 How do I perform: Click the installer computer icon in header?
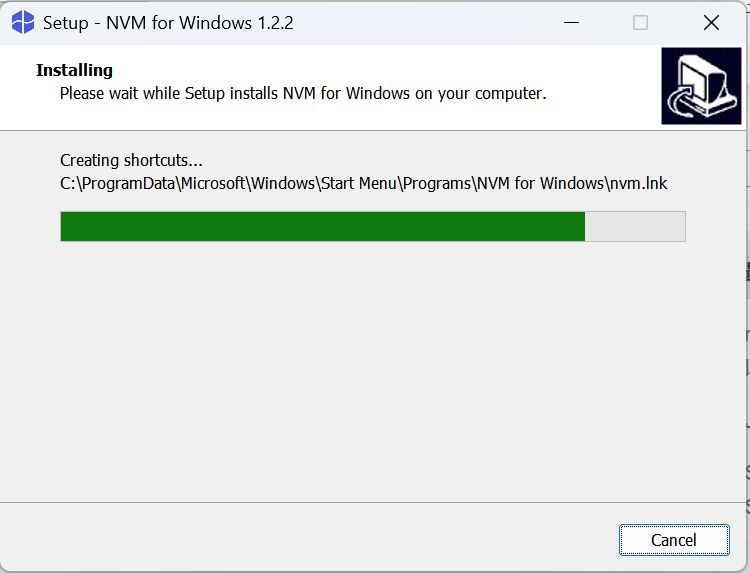click(x=701, y=86)
